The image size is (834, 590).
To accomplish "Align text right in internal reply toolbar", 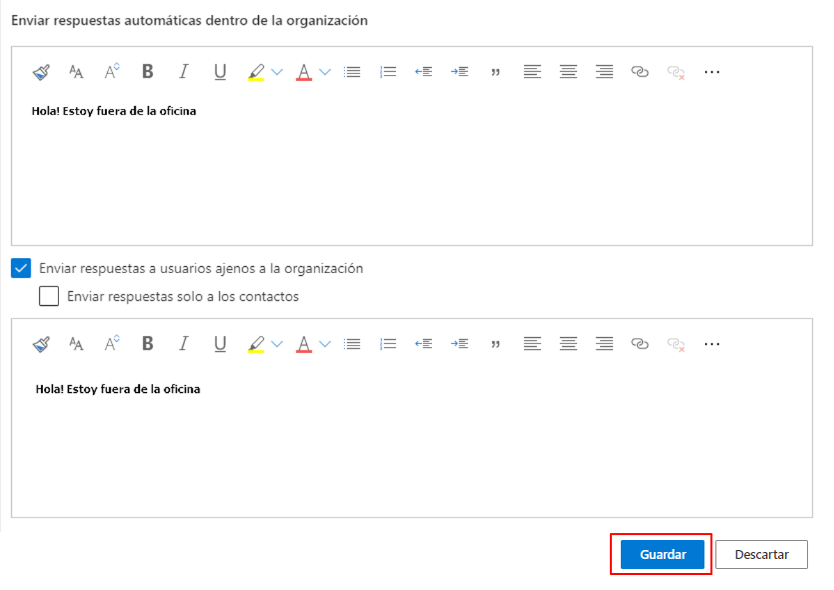I will coord(604,72).
